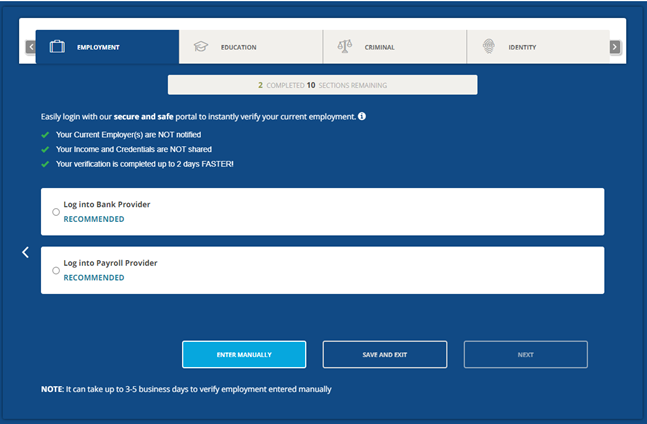The height and width of the screenshot is (424, 647).
Task: Click the Log into Payroll Provider card
Action: click(322, 270)
